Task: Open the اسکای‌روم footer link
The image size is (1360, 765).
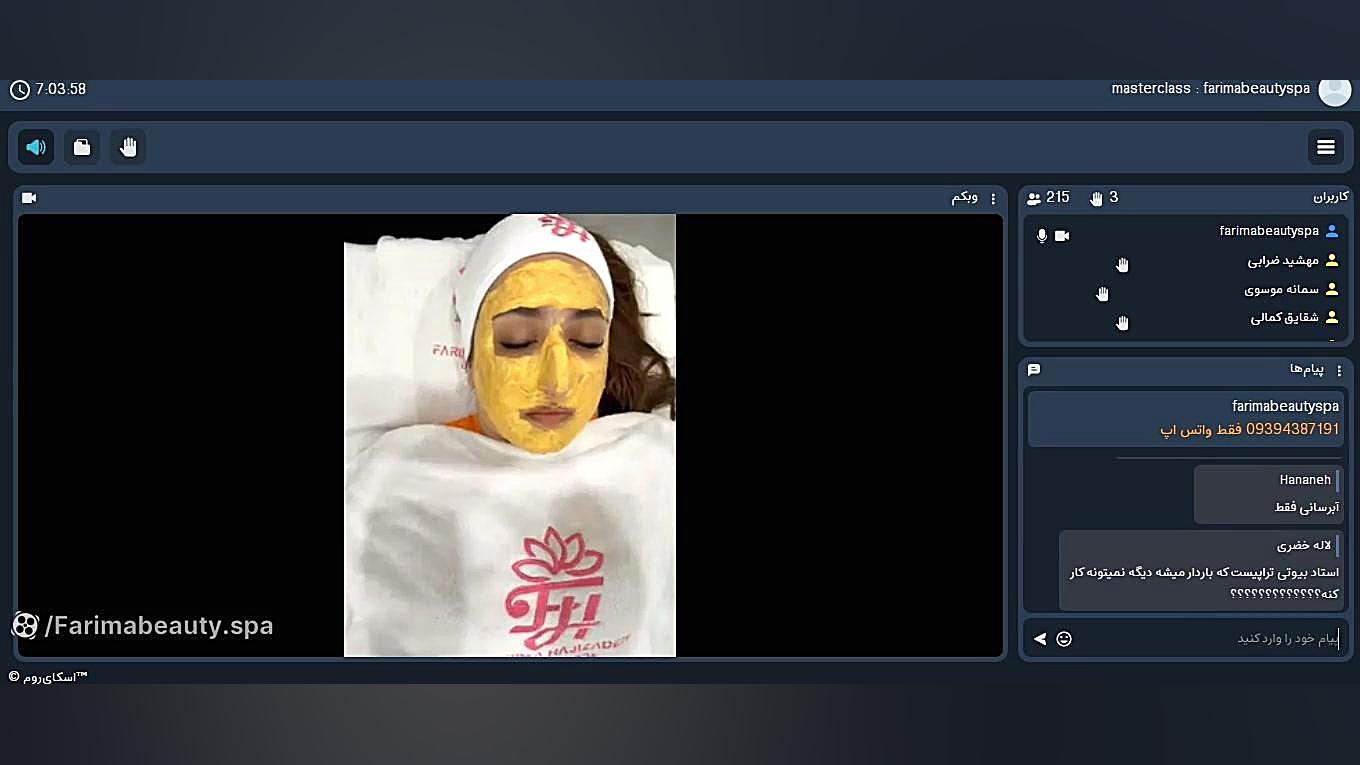Action: pos(48,677)
